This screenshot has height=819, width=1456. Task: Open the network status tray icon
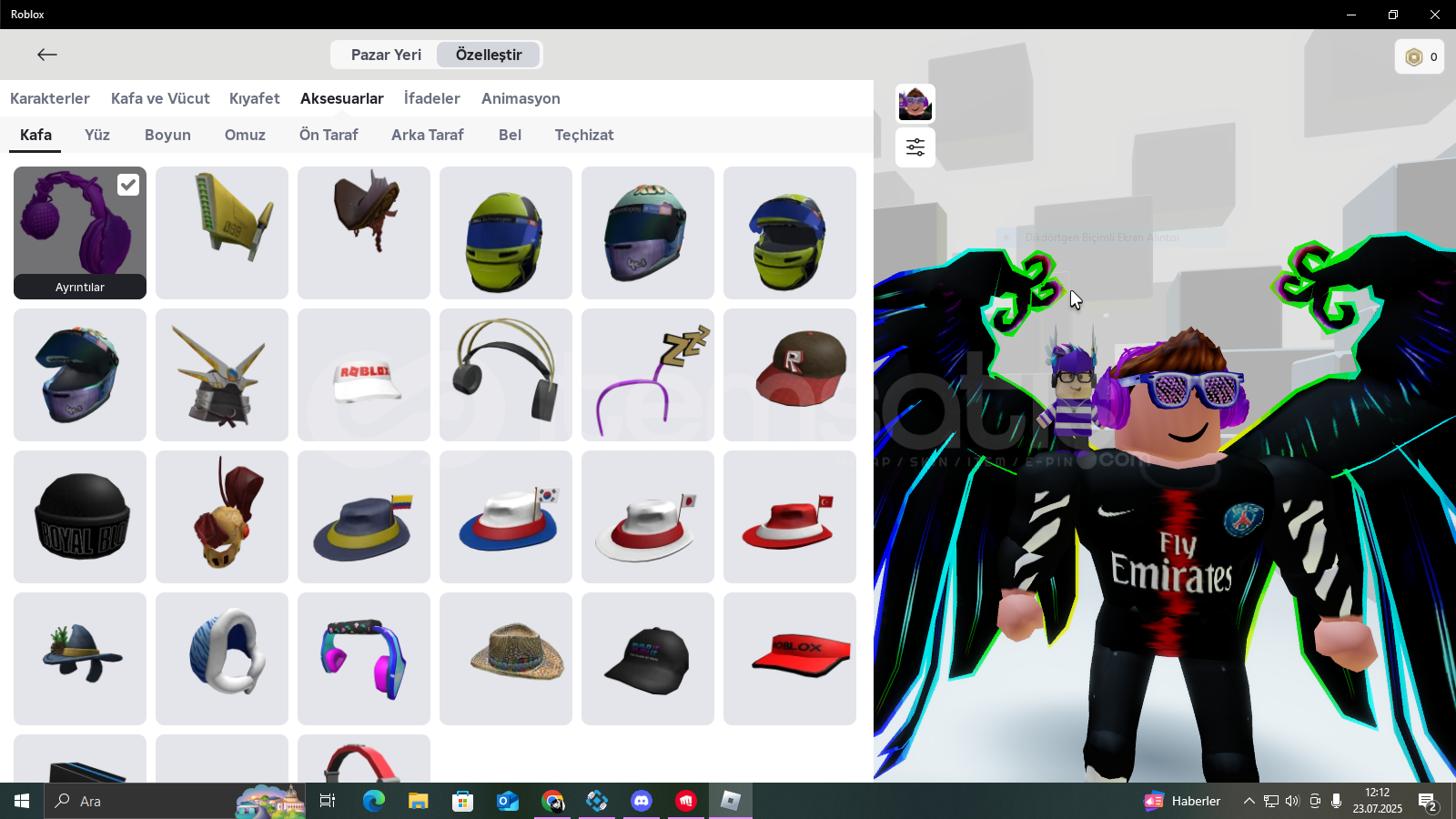coord(1270,801)
